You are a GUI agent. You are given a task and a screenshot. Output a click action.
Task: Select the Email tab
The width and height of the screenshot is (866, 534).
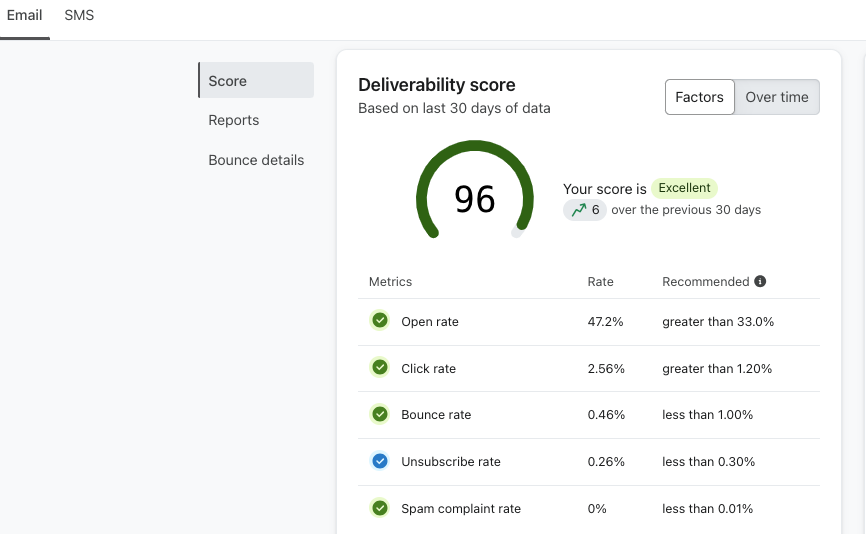(x=25, y=16)
